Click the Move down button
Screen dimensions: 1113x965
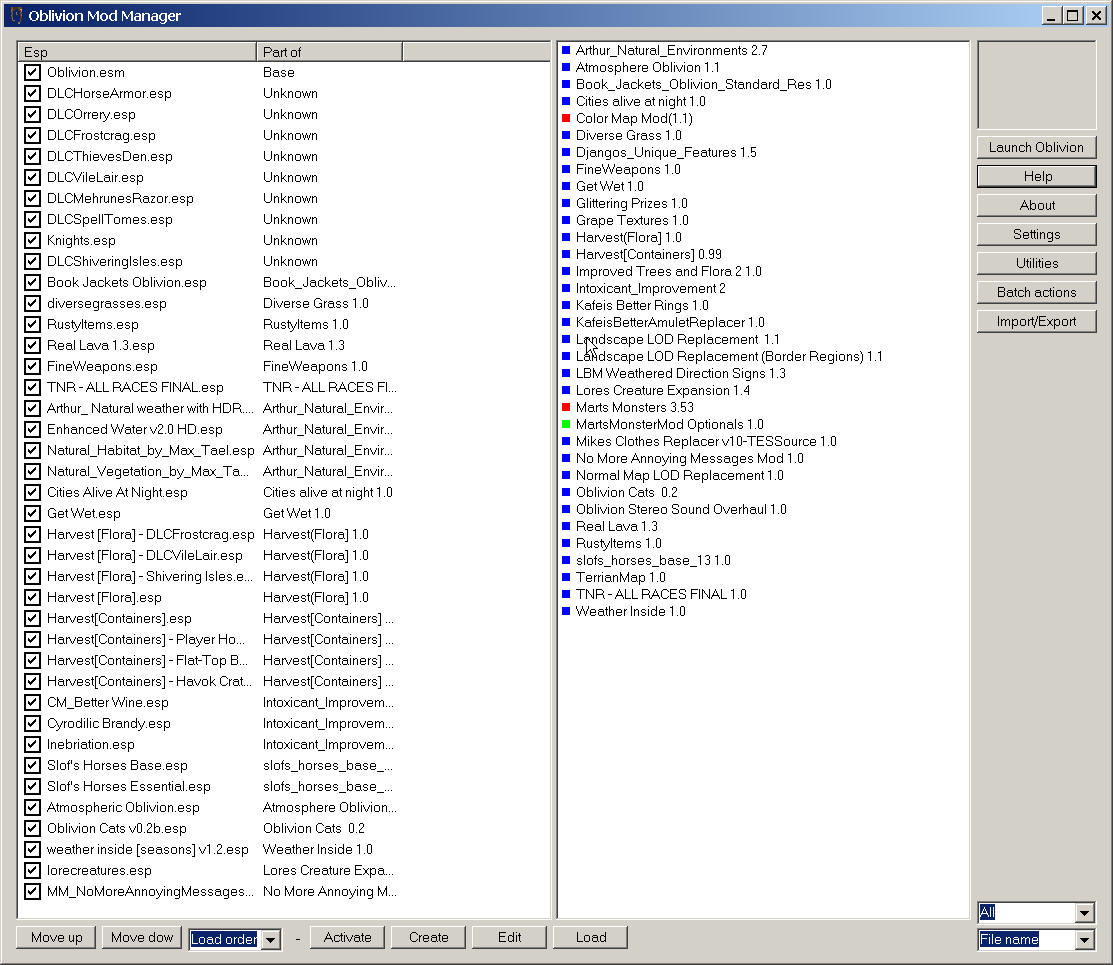142,937
